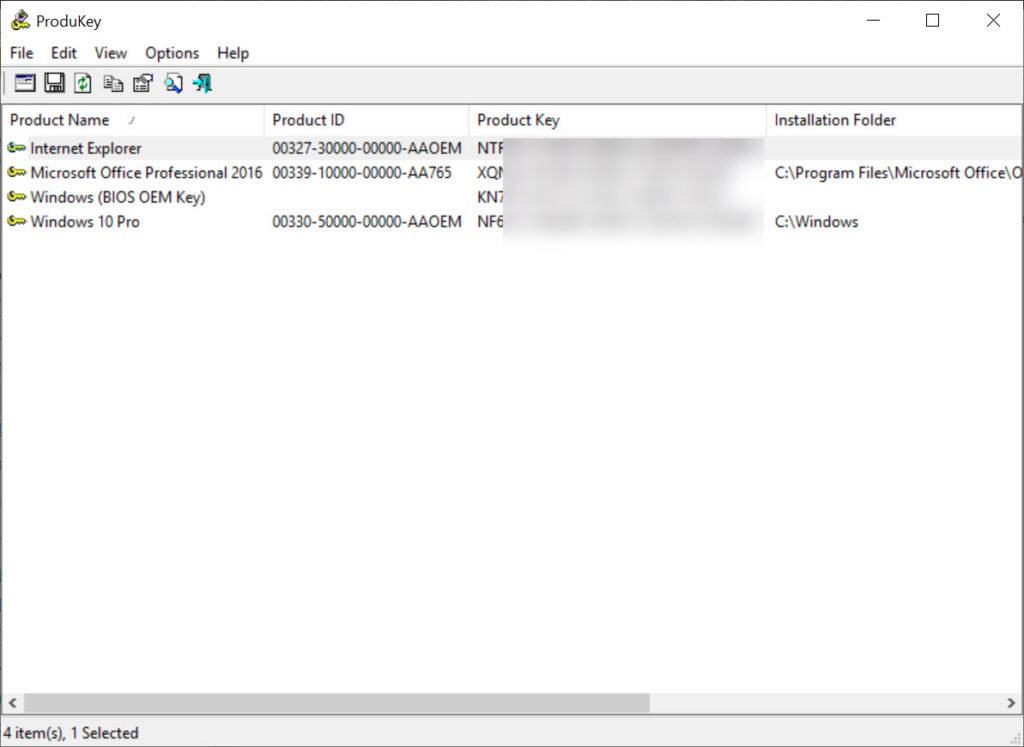1024x747 pixels.
Task: Open the Help menu
Action: (x=233, y=53)
